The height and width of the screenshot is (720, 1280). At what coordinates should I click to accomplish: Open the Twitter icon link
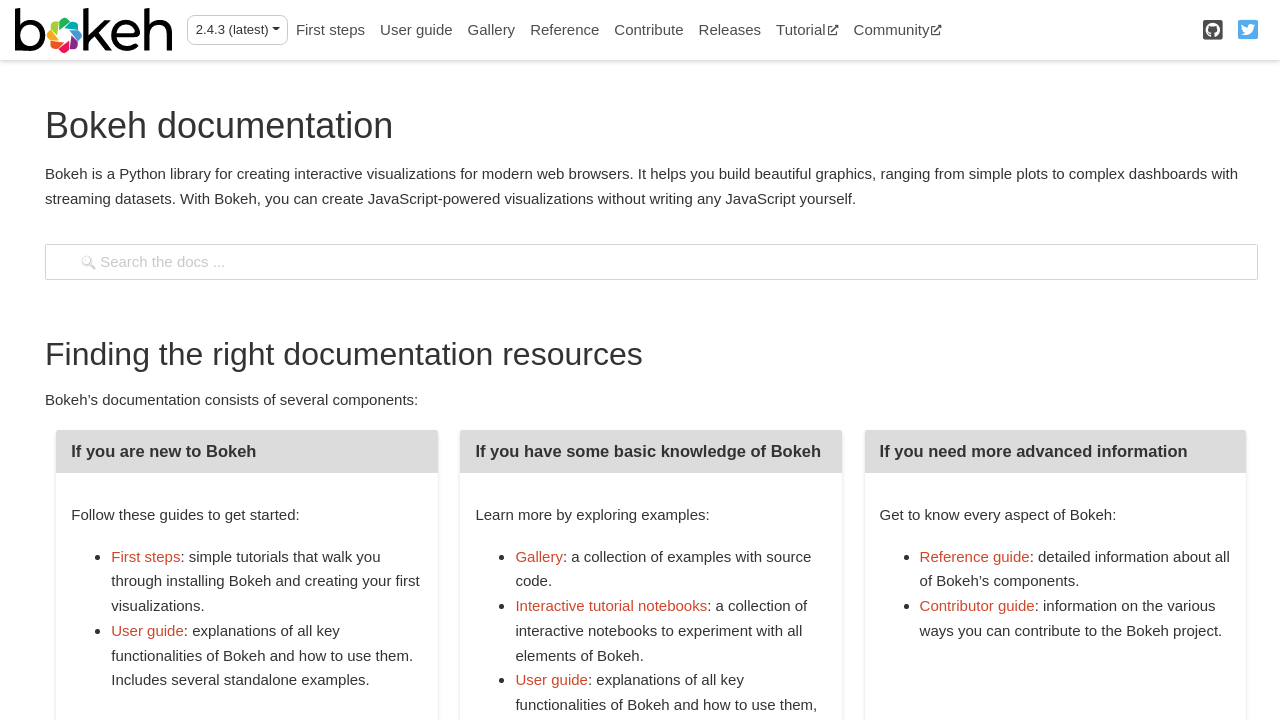click(1248, 30)
